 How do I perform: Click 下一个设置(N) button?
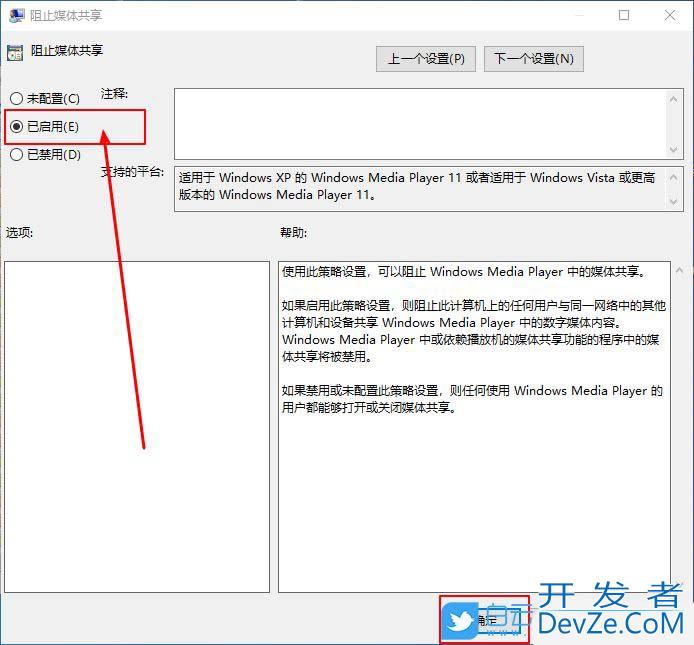click(x=533, y=59)
